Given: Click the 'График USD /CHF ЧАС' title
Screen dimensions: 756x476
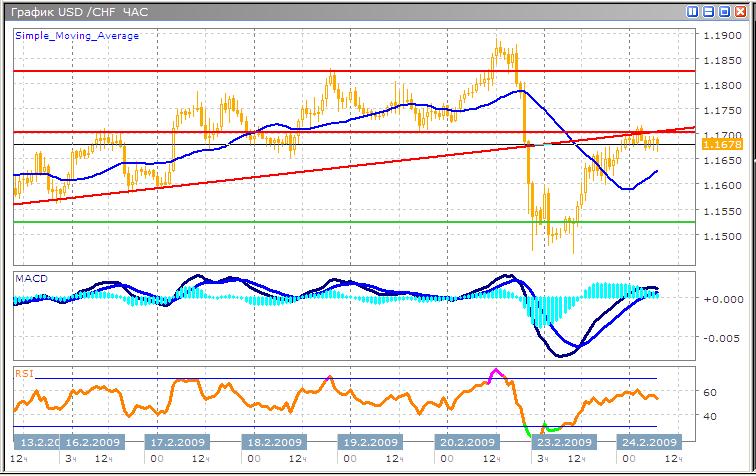Looking at the screenshot, I should click(x=79, y=12).
